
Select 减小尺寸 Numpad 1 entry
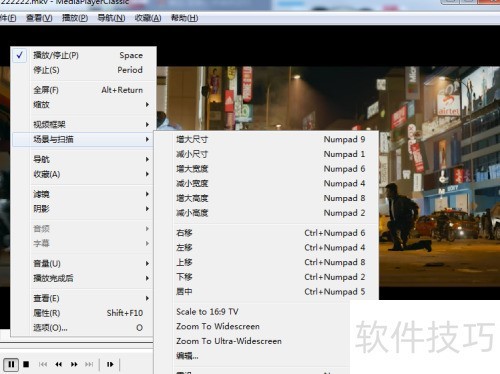coord(266,154)
